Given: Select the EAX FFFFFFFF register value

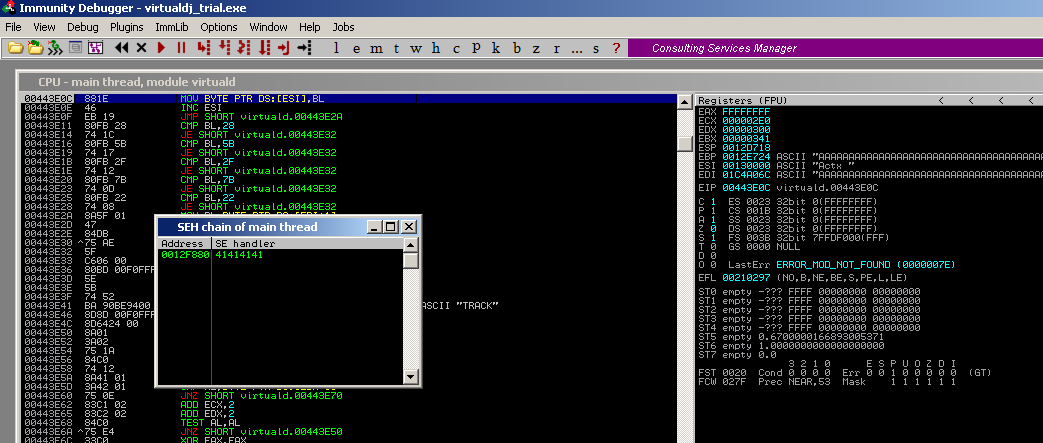Looking at the screenshot, I should 746,111.
